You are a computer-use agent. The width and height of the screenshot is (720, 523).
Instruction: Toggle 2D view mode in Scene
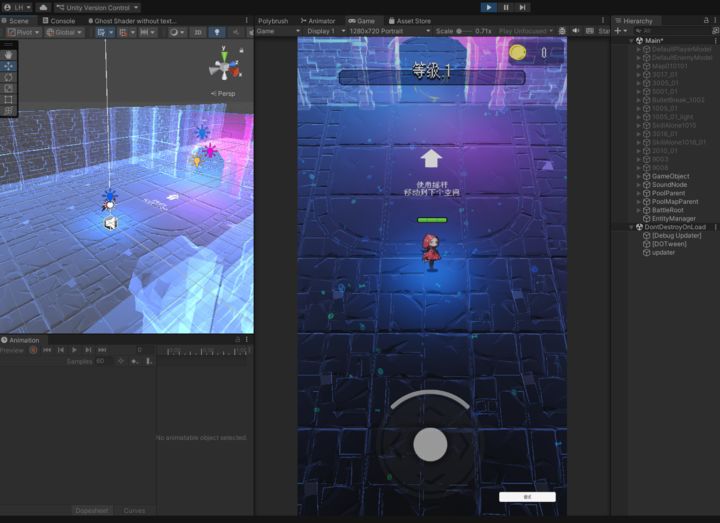click(x=199, y=32)
